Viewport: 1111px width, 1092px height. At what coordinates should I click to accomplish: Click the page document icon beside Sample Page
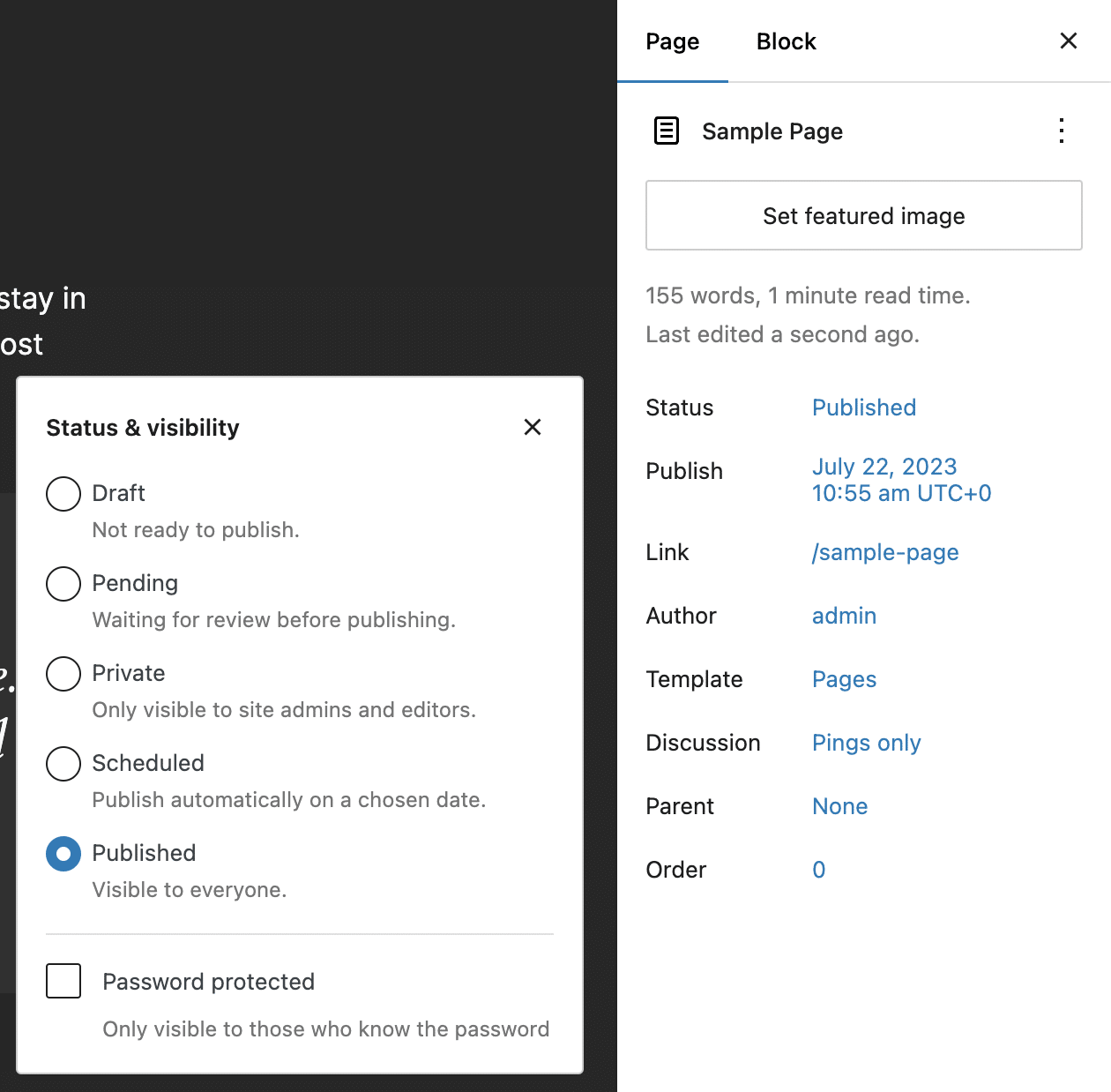(x=667, y=131)
